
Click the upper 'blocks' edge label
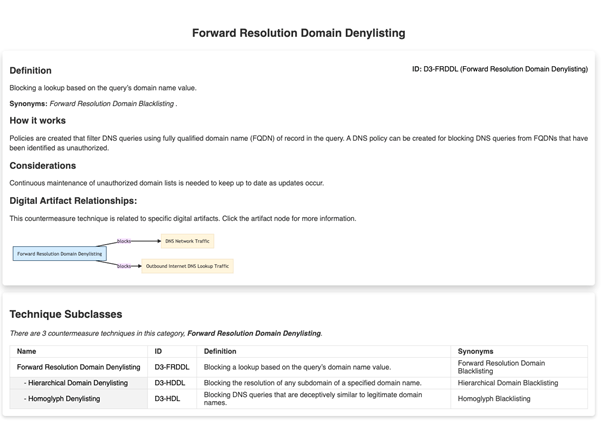click(x=124, y=241)
